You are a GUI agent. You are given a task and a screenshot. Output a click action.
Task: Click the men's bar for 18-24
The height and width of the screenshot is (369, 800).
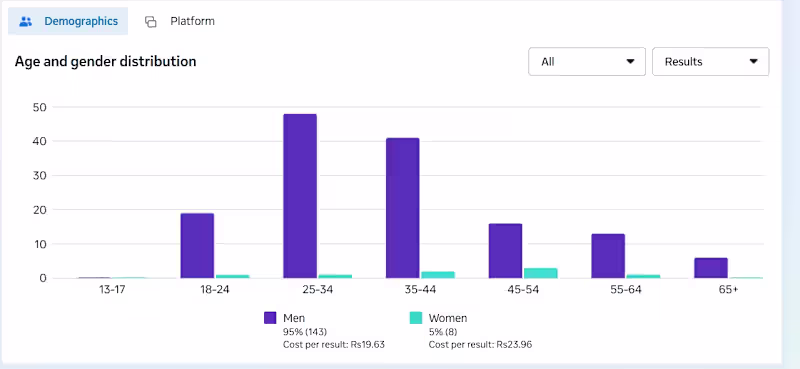coord(197,245)
